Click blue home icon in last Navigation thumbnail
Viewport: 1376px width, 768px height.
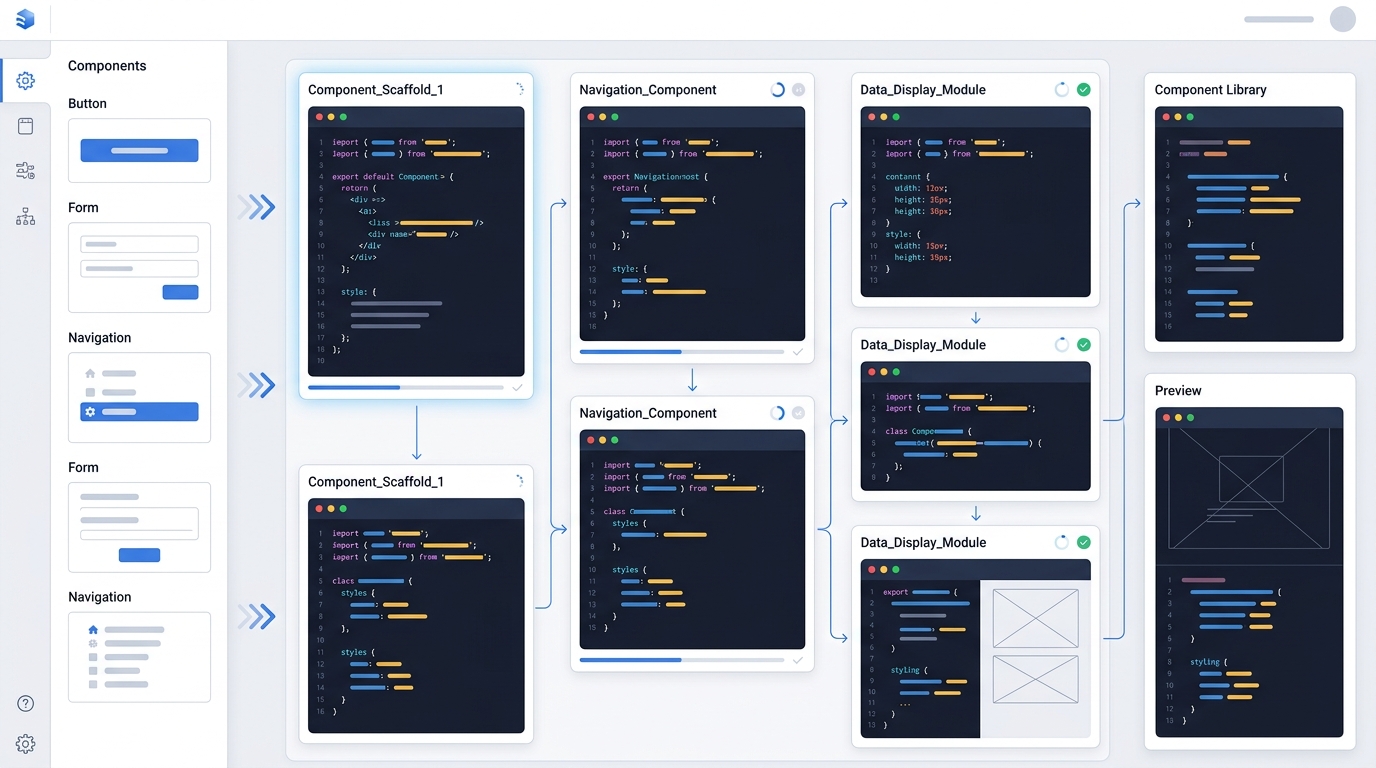(93, 630)
